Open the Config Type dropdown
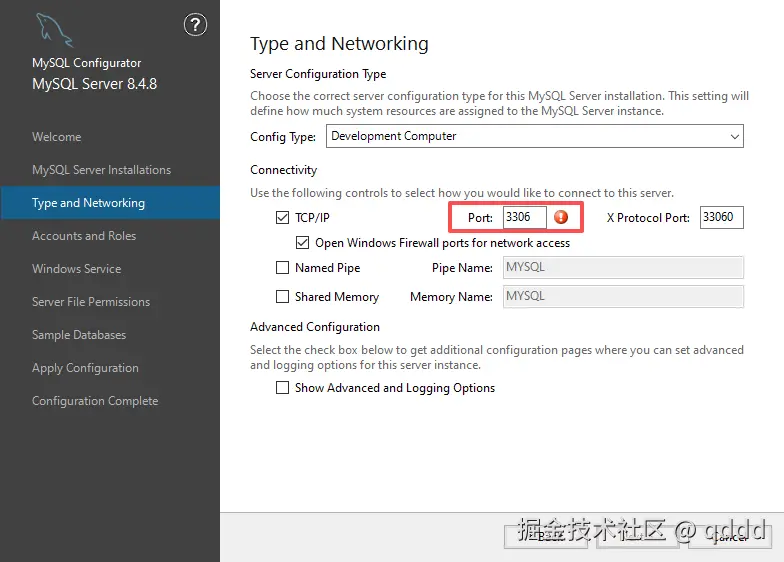Image resolution: width=784 pixels, height=562 pixels. pyautogui.click(x=534, y=136)
